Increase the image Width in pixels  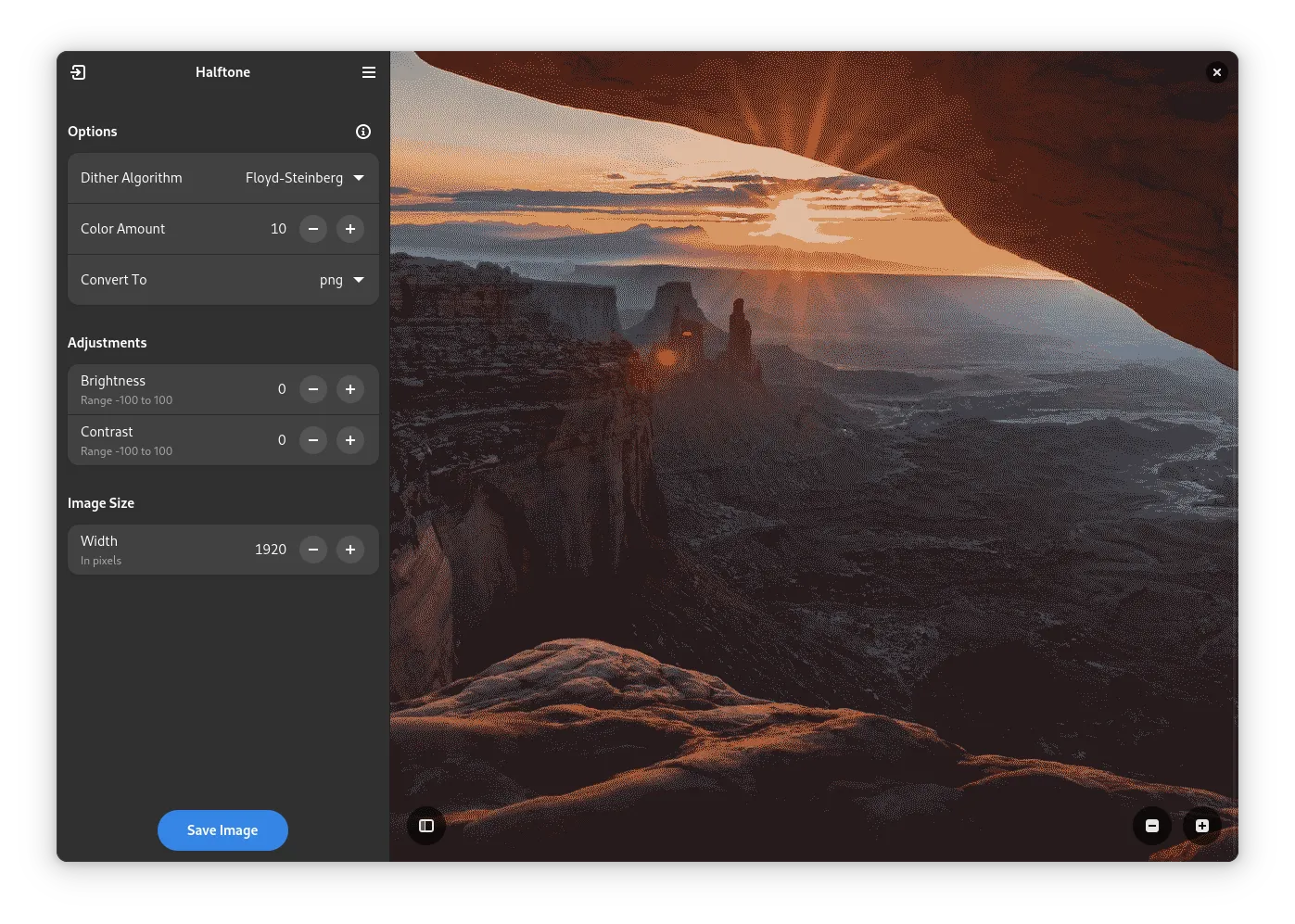point(350,550)
